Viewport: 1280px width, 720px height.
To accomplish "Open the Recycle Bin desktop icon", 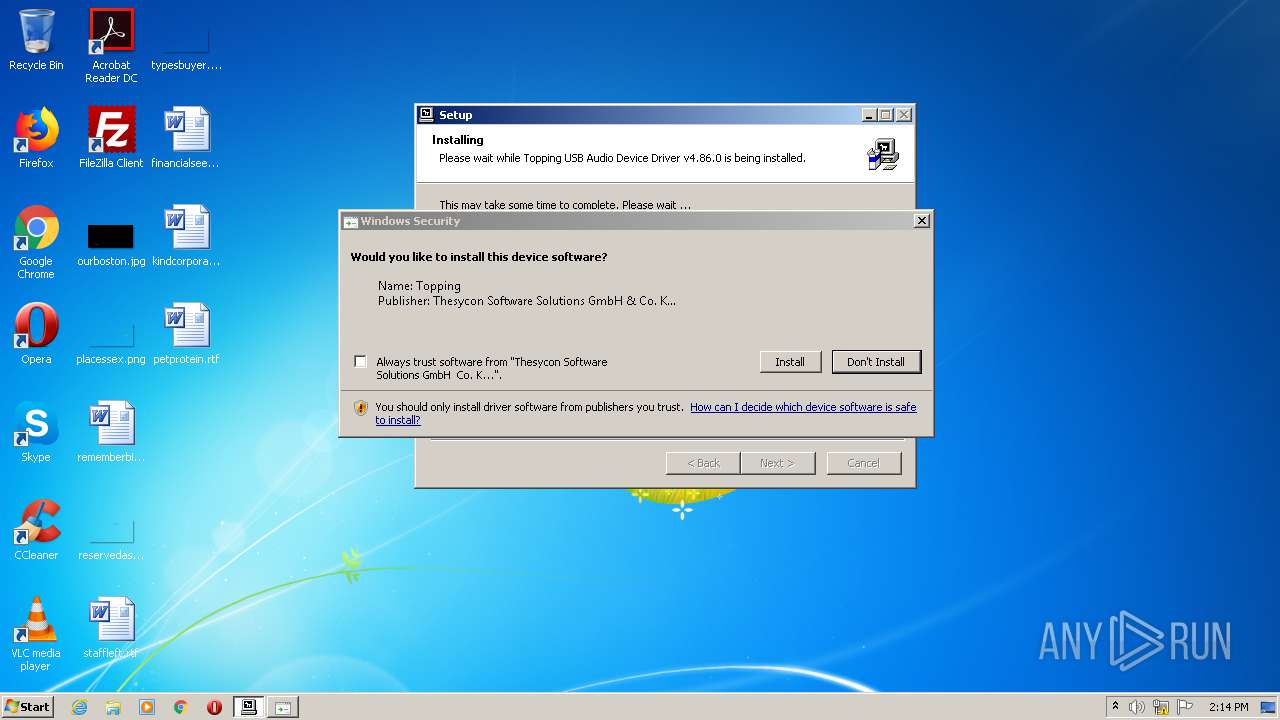I will pos(36,40).
